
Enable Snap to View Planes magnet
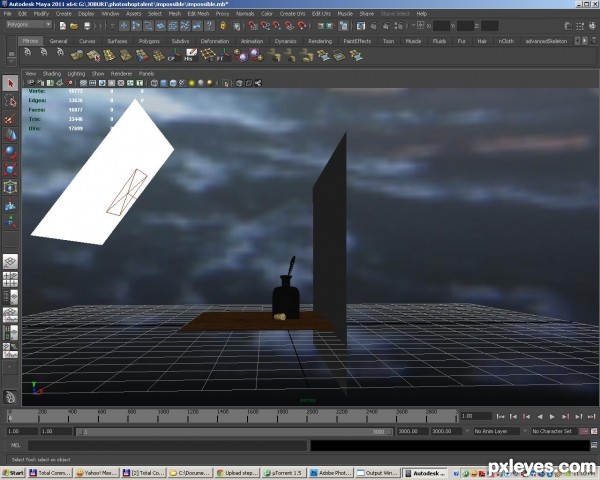pos(290,26)
